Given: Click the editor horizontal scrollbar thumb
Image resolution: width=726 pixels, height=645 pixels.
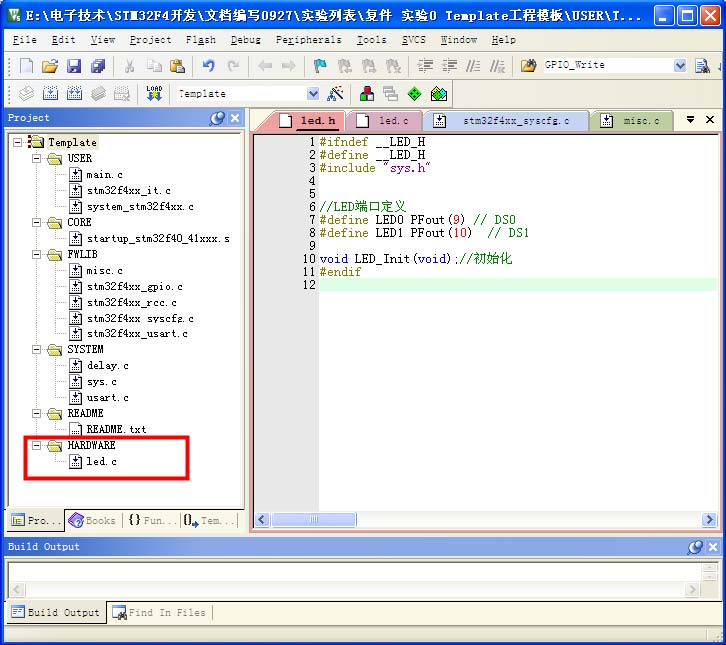Looking at the screenshot, I should [x=314, y=520].
